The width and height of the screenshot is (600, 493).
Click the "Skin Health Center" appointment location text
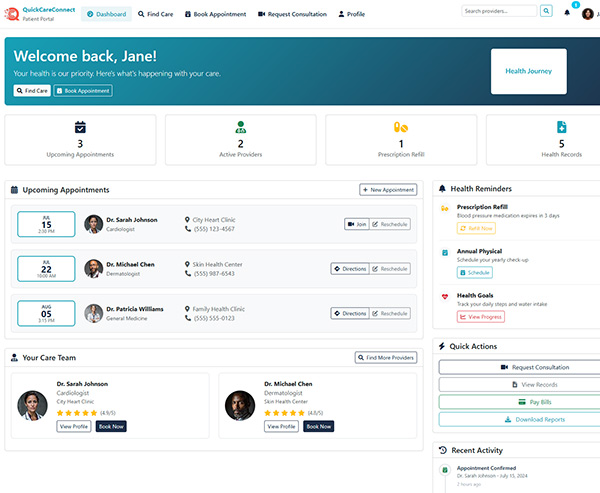[x=217, y=264]
